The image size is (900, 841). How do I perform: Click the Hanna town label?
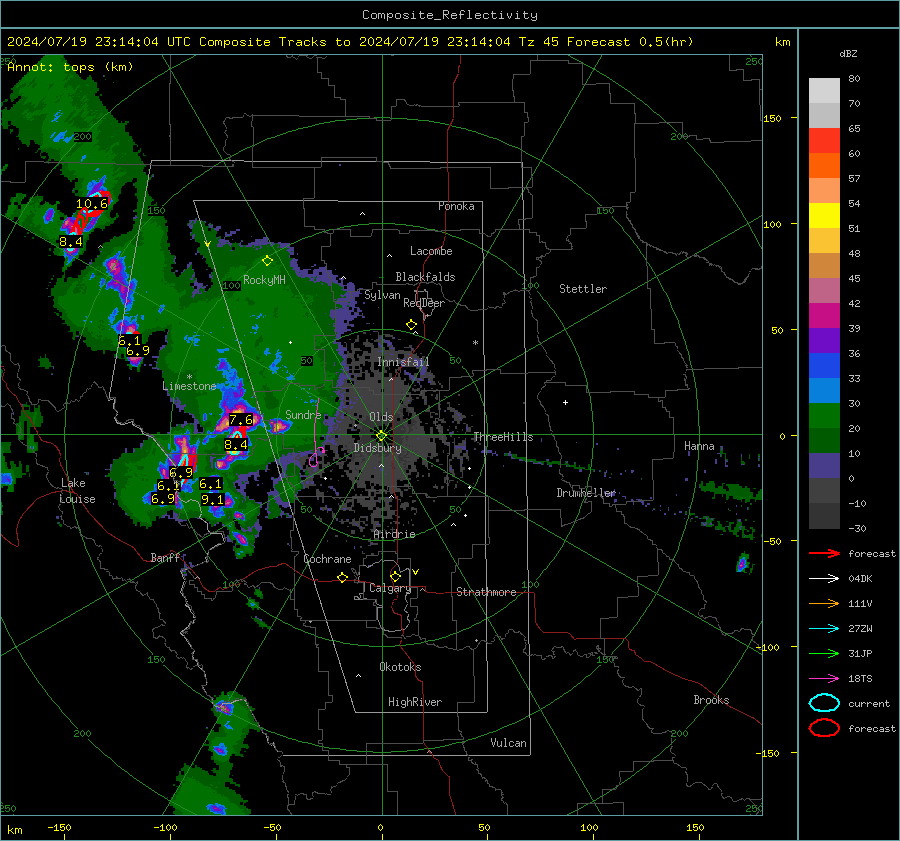pyautogui.click(x=699, y=446)
